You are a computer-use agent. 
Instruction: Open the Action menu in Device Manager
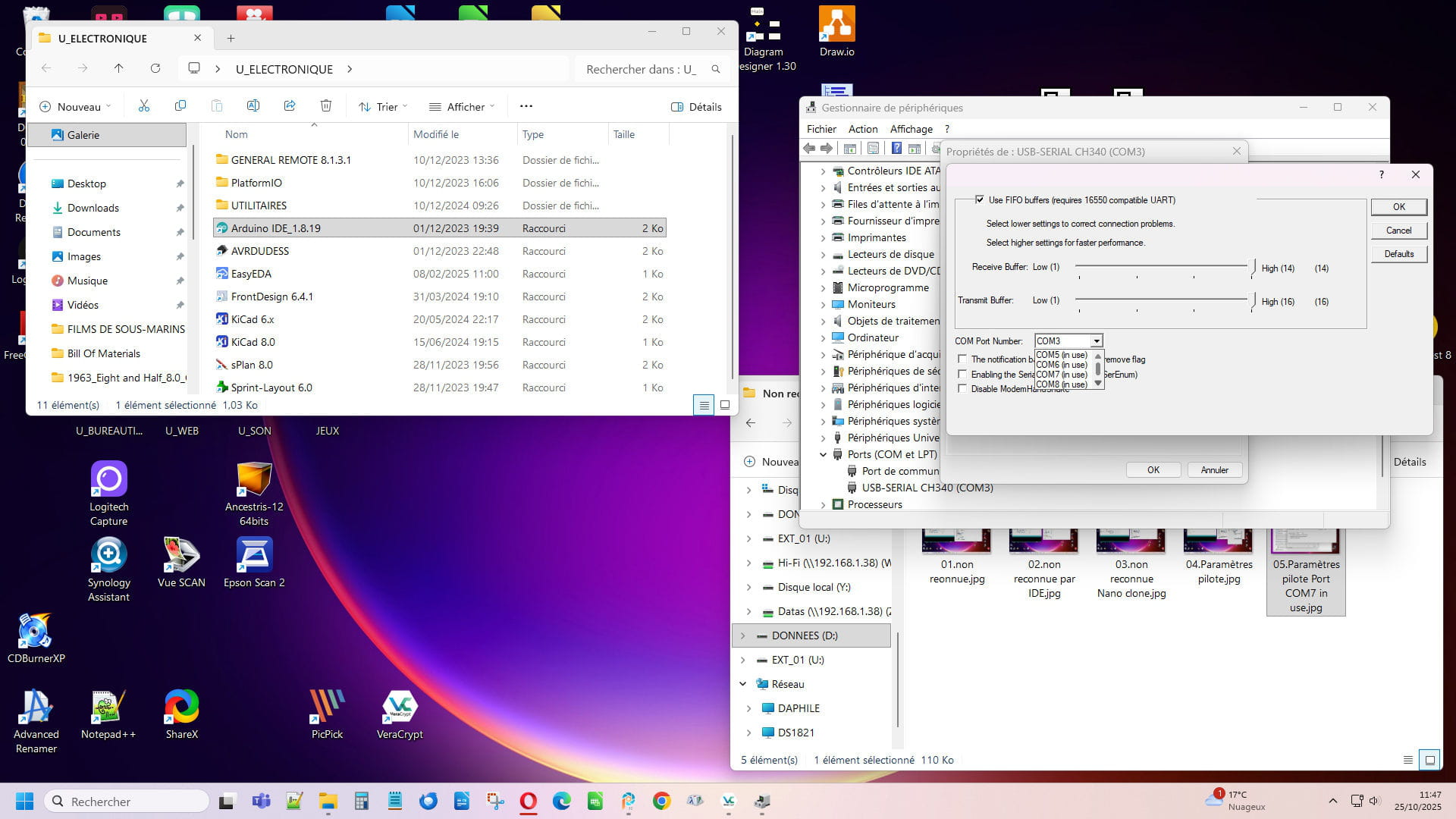(x=862, y=129)
